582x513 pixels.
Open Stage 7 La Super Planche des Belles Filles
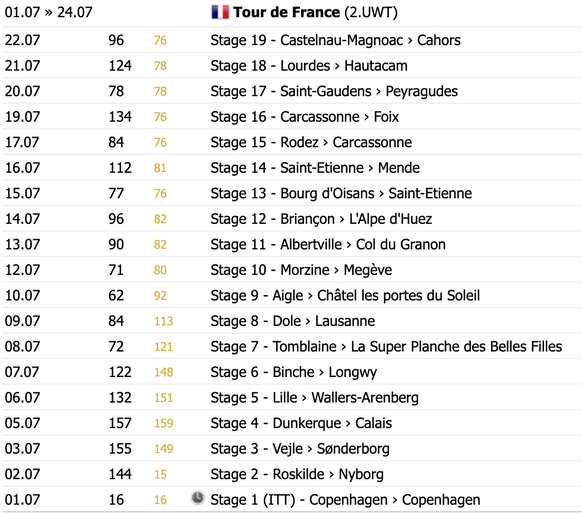386,347
